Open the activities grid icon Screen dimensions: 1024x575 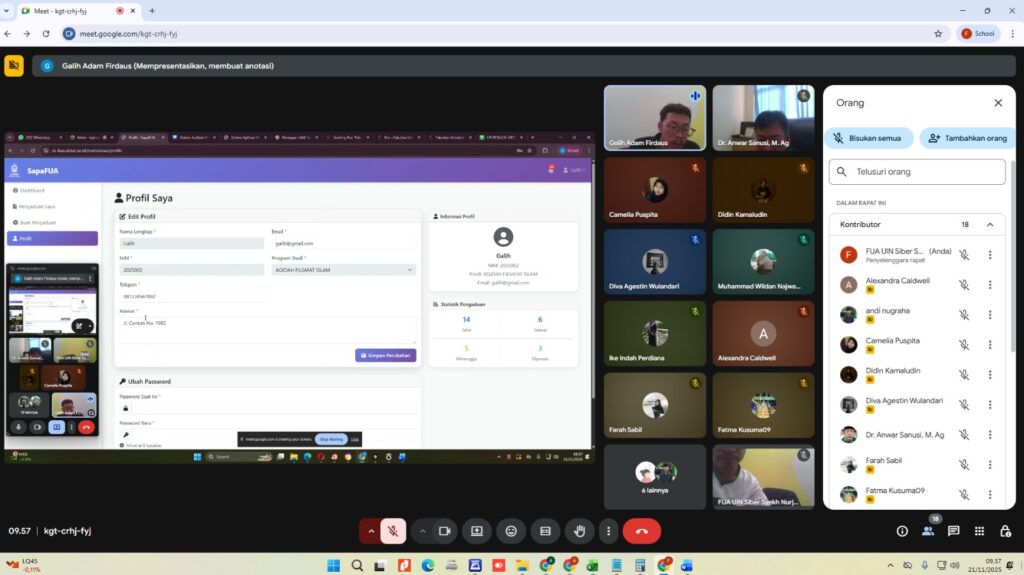(x=979, y=531)
